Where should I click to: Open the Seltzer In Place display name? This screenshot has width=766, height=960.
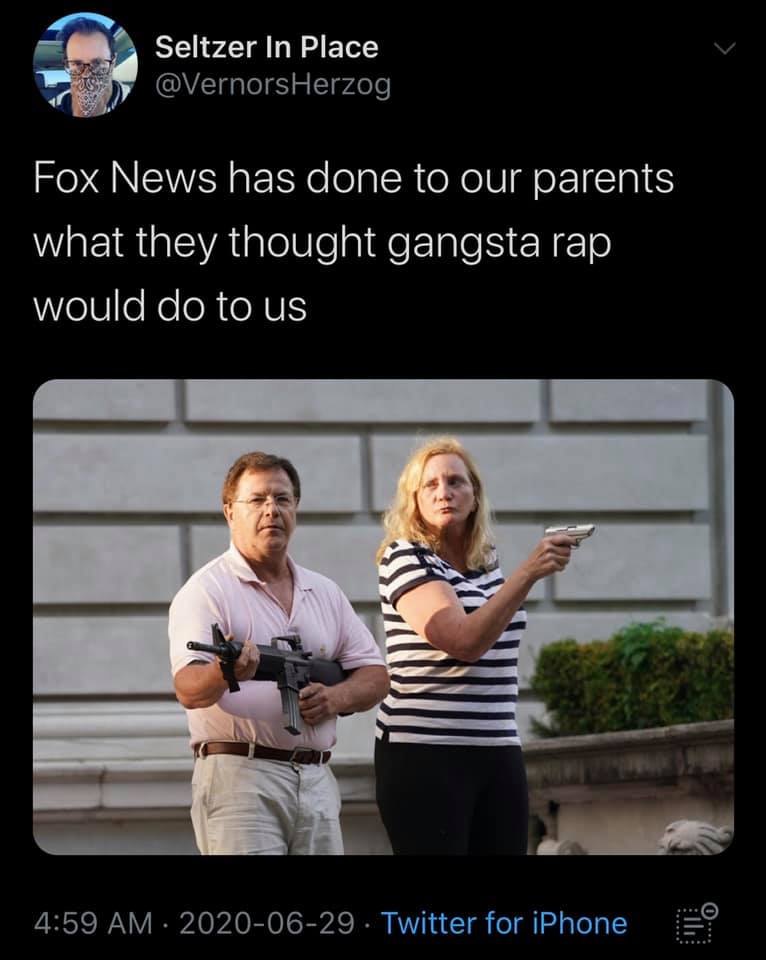tap(266, 47)
